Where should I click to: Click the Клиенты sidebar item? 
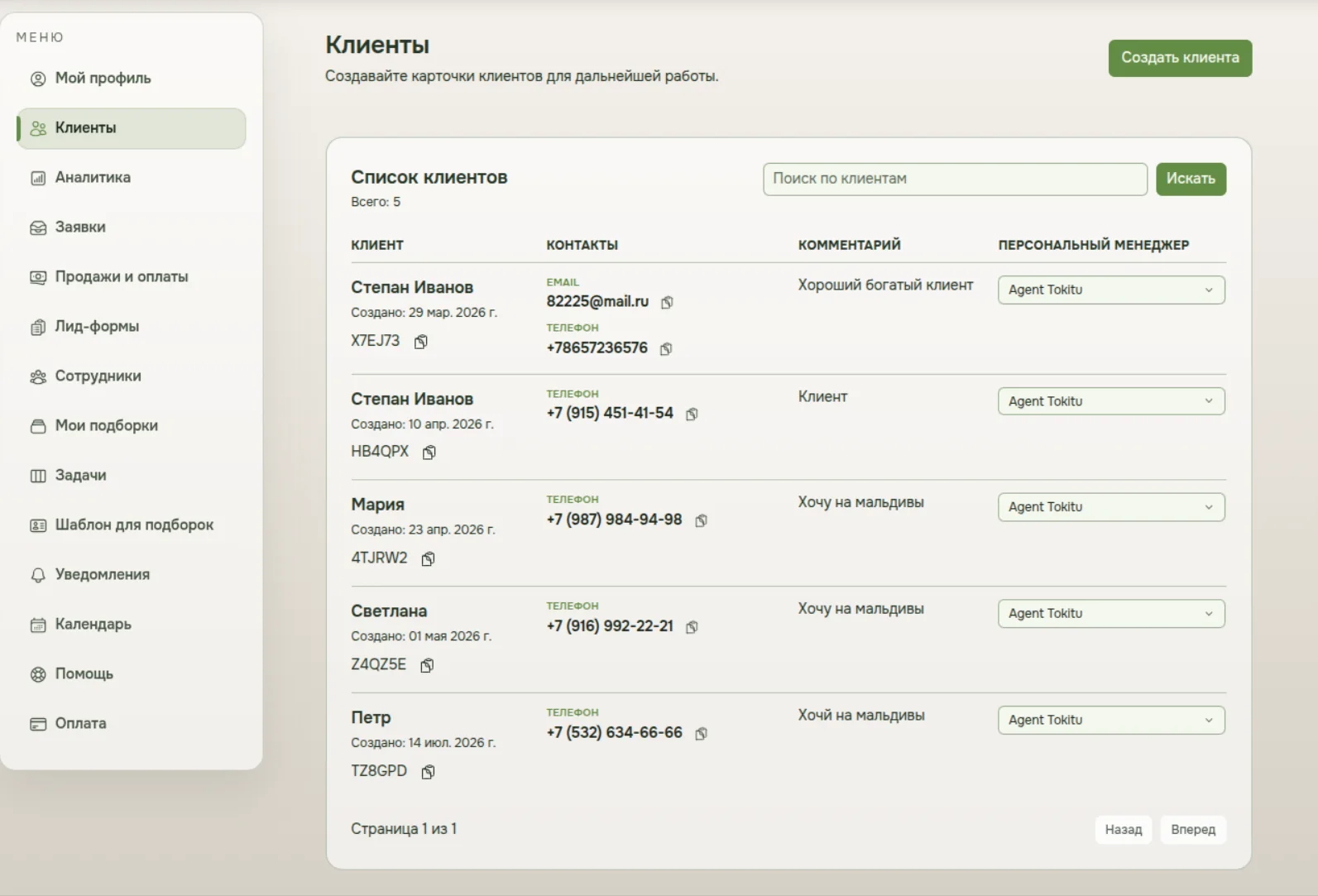[x=132, y=128]
